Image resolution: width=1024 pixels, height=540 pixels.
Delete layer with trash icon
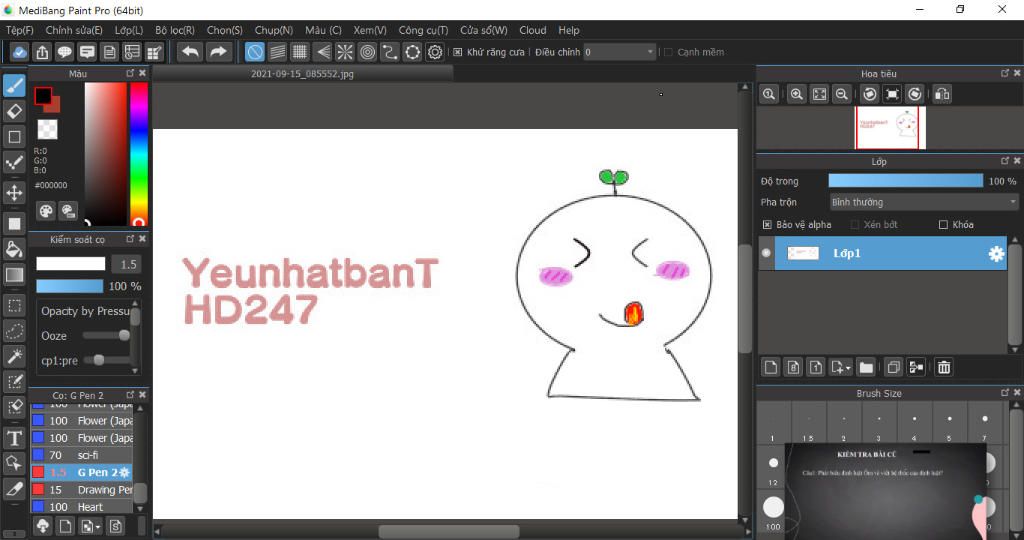[x=944, y=367]
